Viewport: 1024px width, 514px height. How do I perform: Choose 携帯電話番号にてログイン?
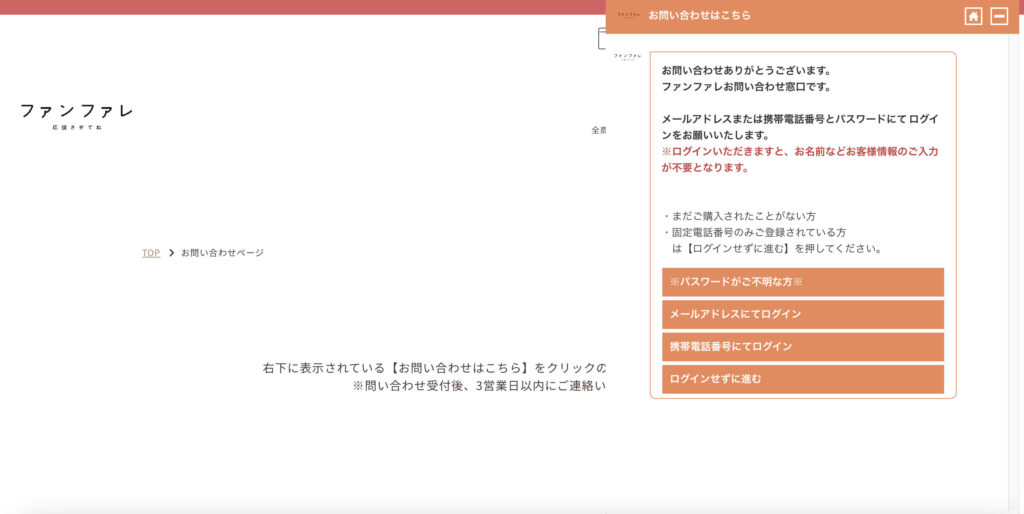(803, 347)
